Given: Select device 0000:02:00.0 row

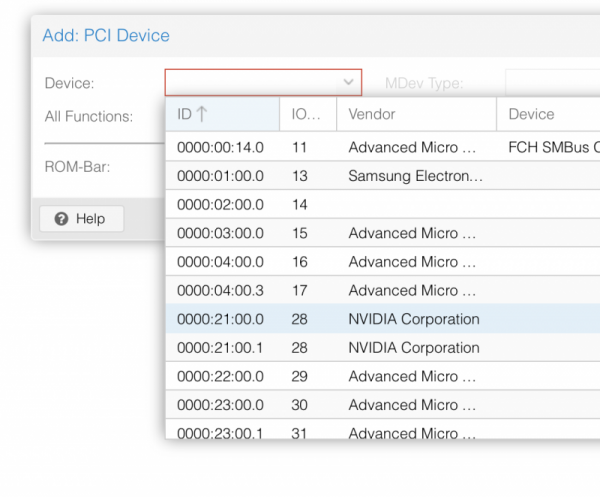Looking at the screenshot, I should (x=220, y=204).
